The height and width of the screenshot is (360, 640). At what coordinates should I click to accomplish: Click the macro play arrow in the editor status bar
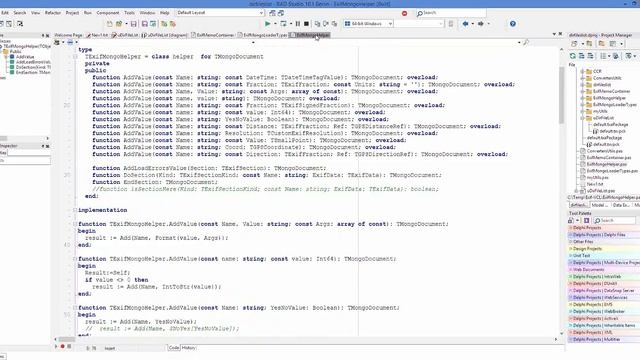56,347
